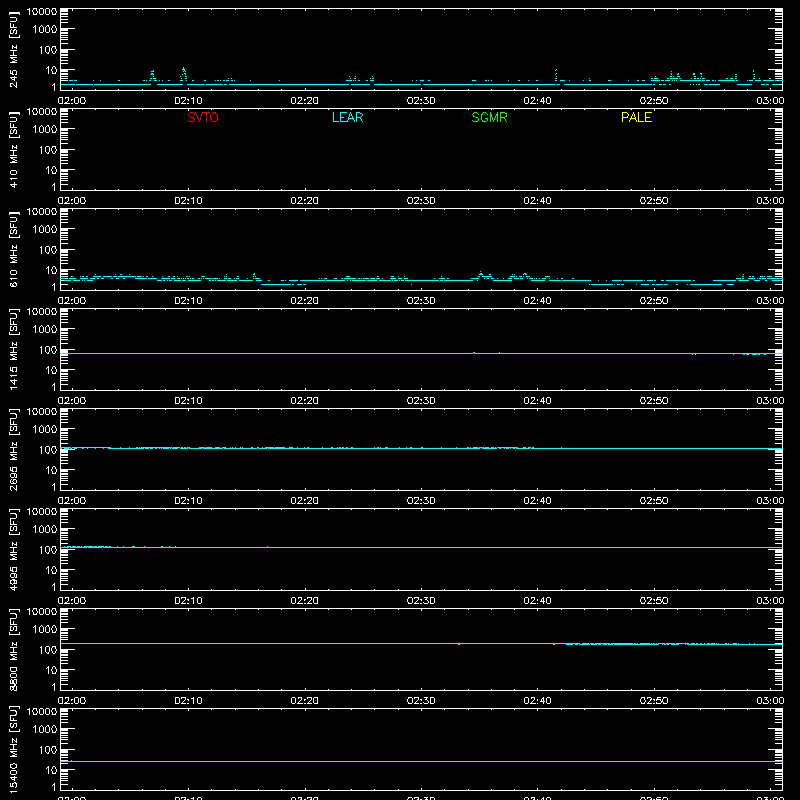This screenshot has width=800, height=800.
Task: Select the 1415 MHz [SFU] axis title
Action: tap(13, 349)
